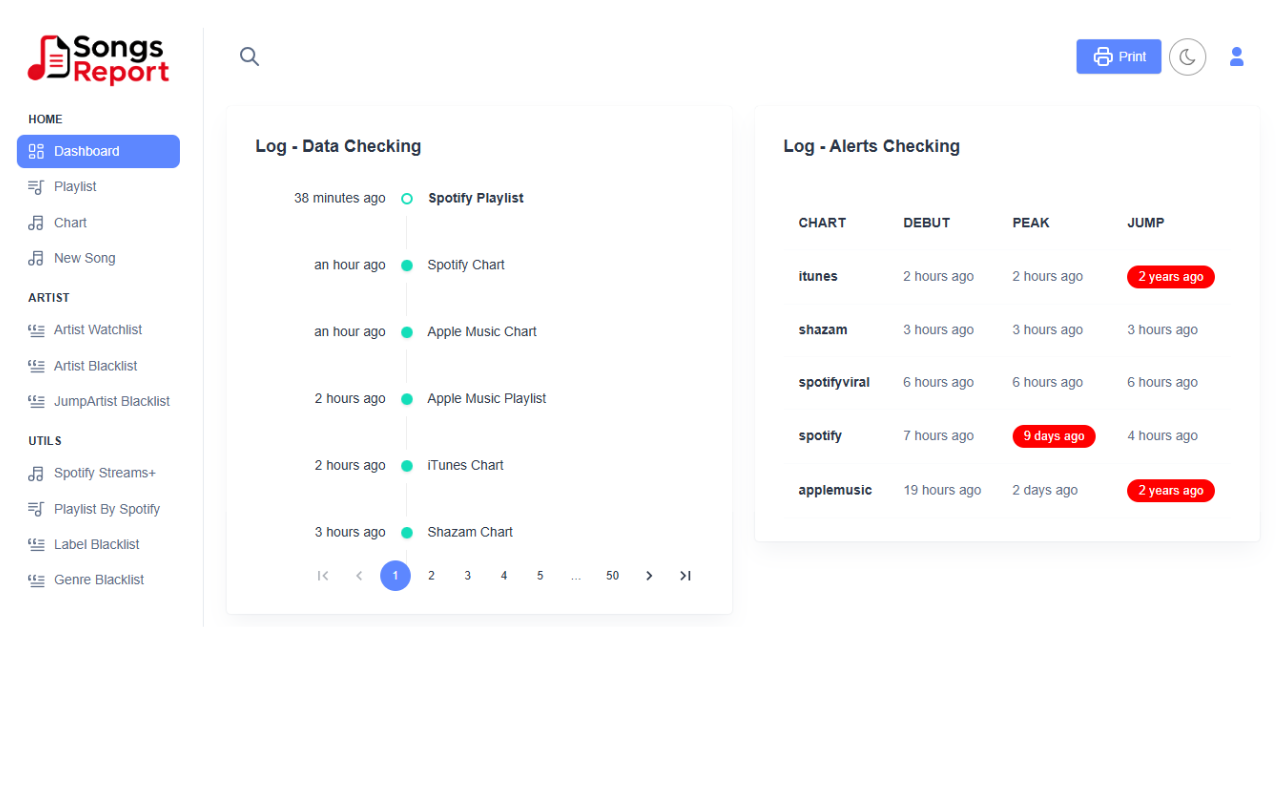
Task: Click the Shazam Chart log entry
Action: [x=470, y=532]
